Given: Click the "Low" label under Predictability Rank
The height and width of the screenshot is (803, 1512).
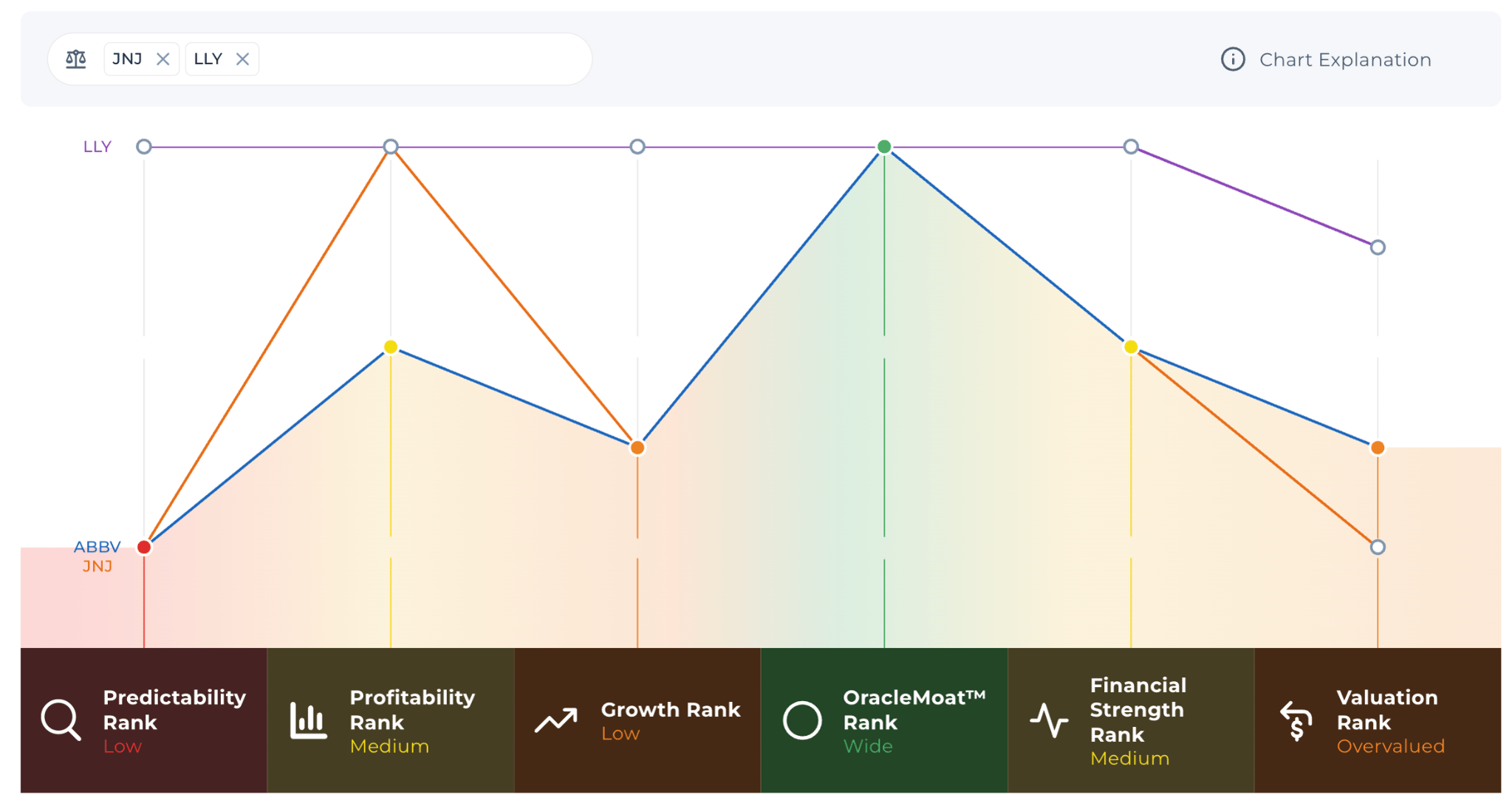Looking at the screenshot, I should tap(122, 747).
